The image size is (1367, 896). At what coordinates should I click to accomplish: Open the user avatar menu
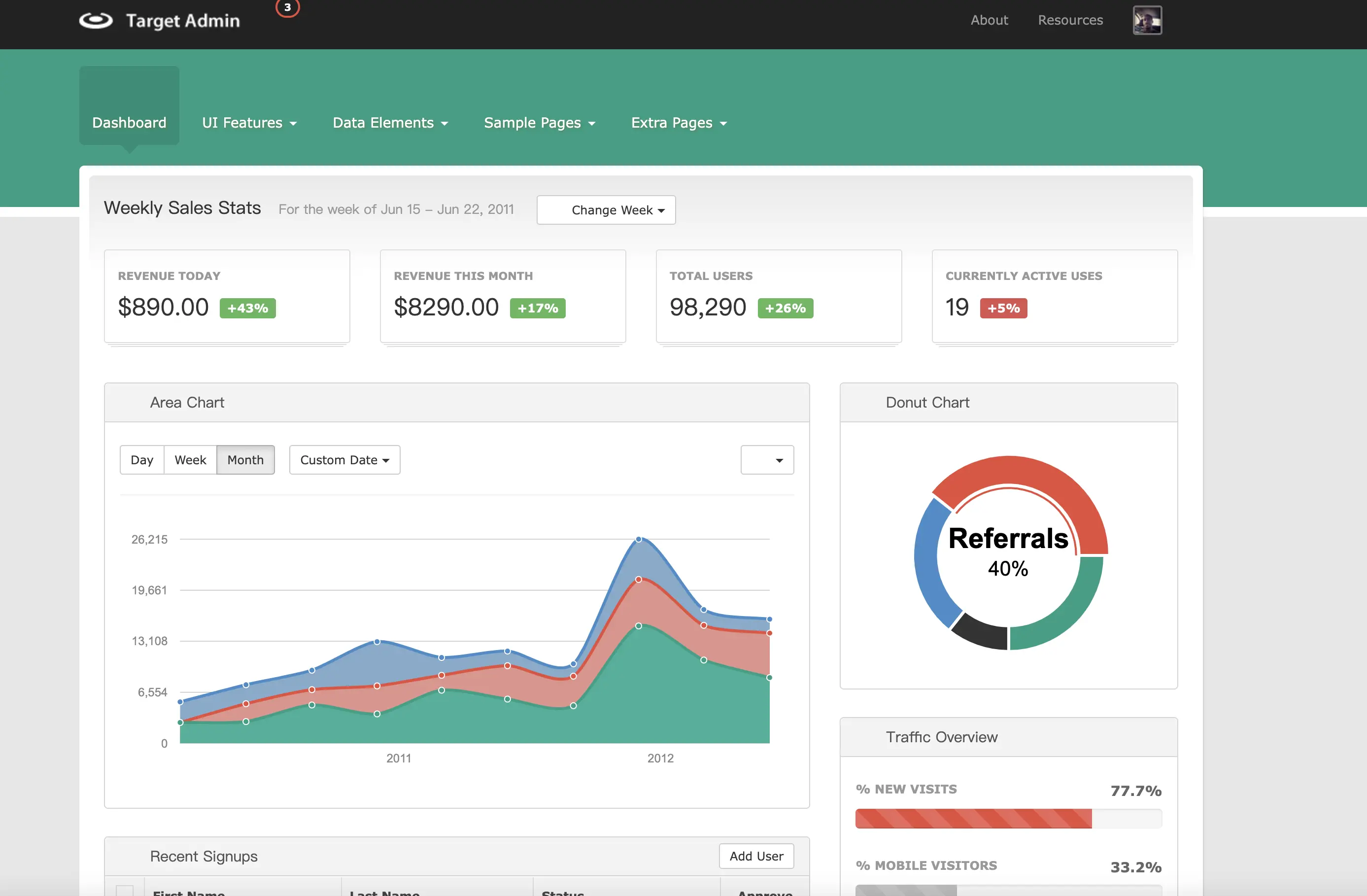tap(1147, 20)
